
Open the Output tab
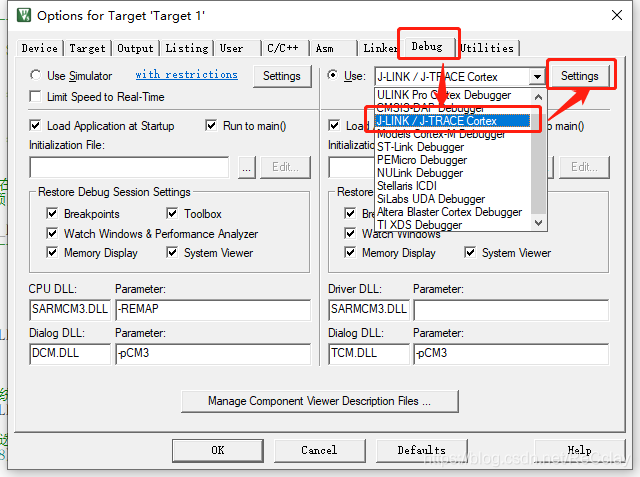coord(135,48)
